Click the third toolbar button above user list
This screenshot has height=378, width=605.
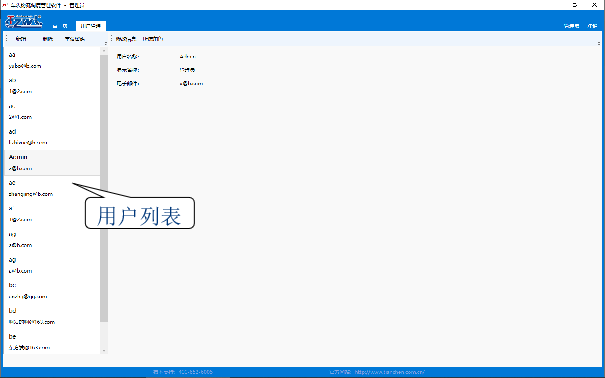[x=75, y=39]
